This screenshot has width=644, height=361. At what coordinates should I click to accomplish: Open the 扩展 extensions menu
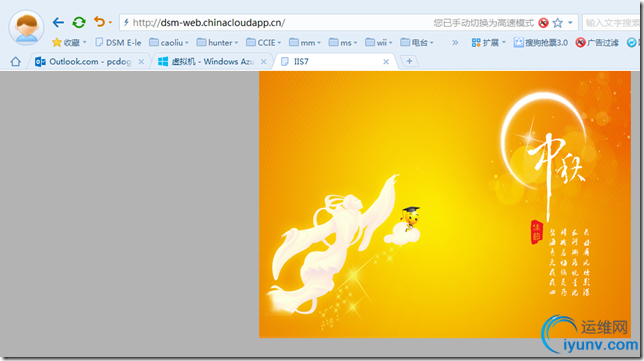coord(488,42)
